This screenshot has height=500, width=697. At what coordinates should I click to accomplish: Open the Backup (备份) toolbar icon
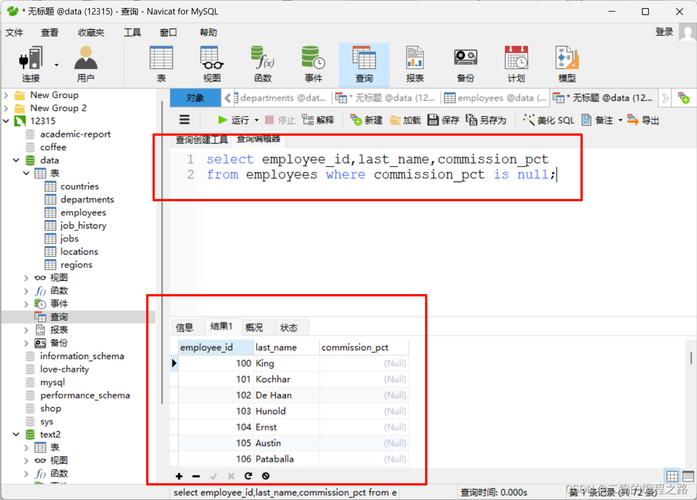pyautogui.click(x=465, y=64)
